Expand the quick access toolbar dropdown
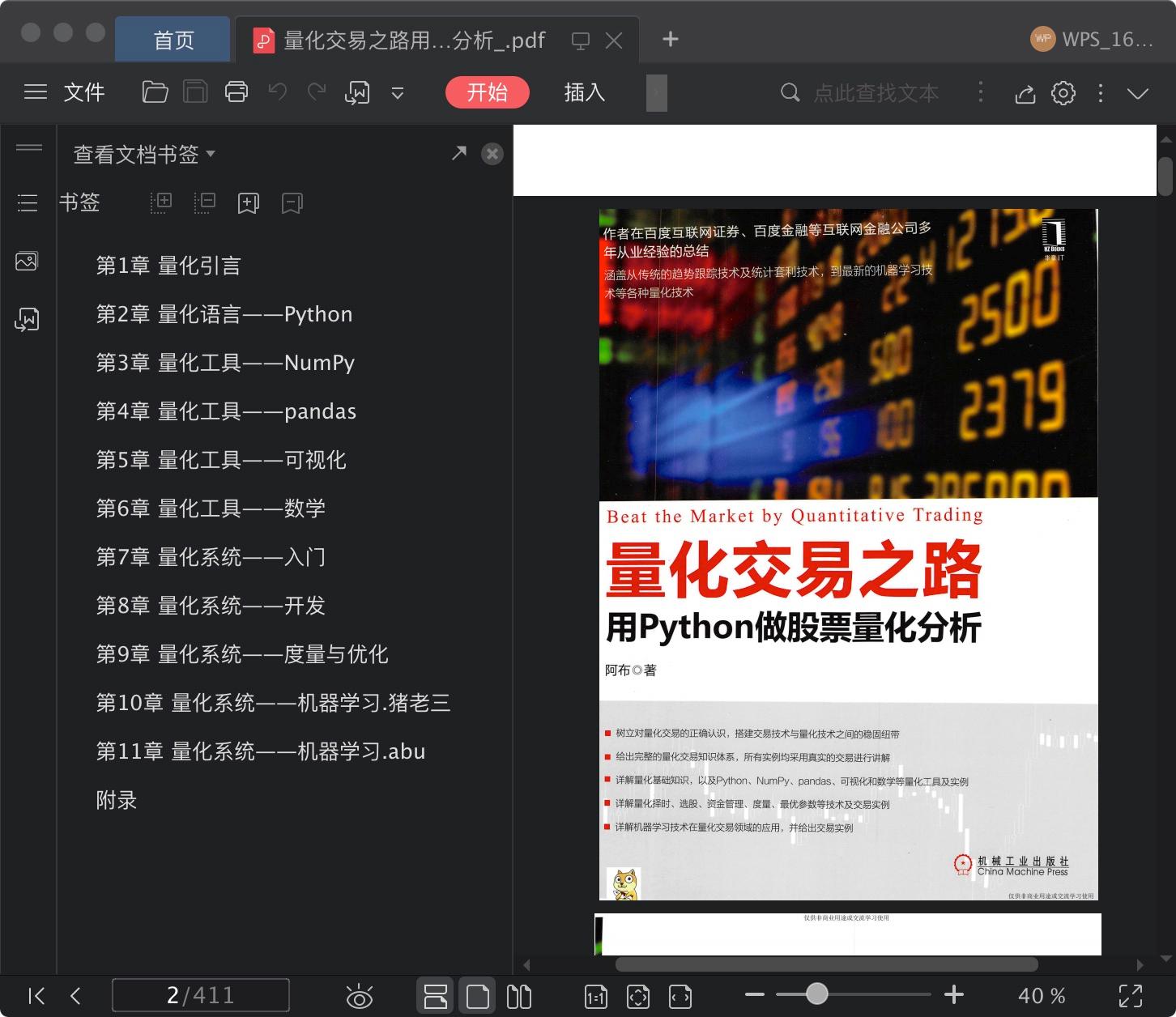1176x1017 pixels. coord(398,93)
